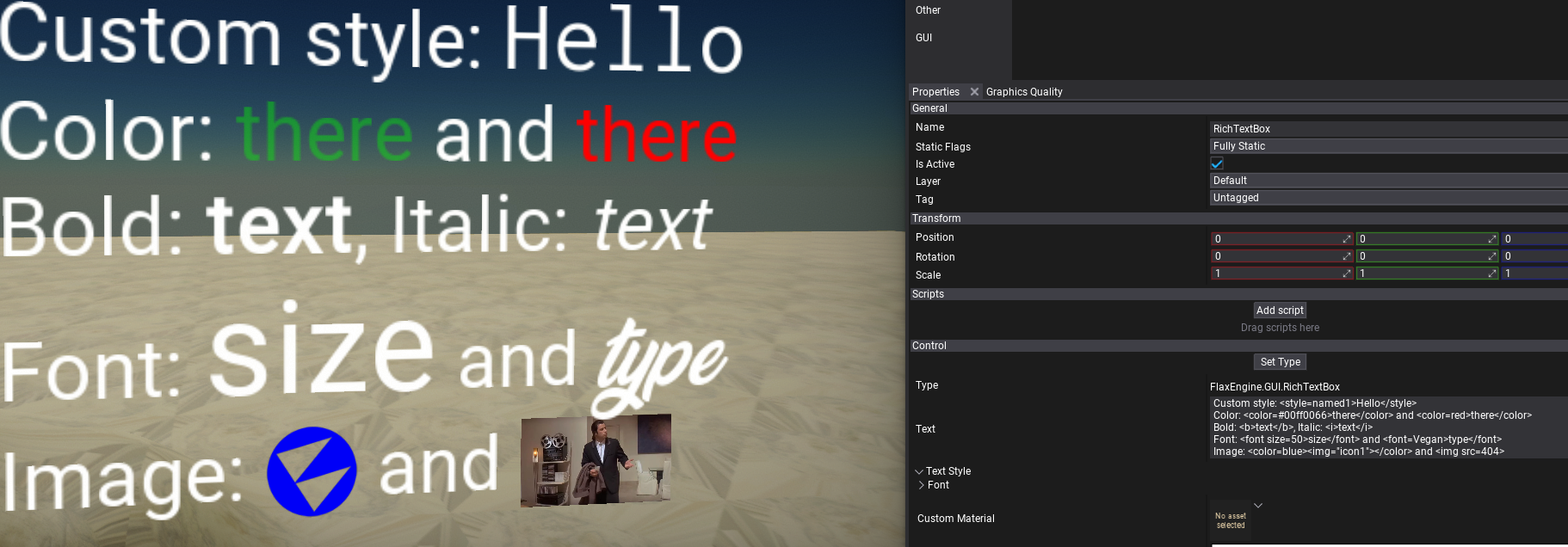Open the Static Flags dropdown

pyautogui.click(x=1387, y=146)
